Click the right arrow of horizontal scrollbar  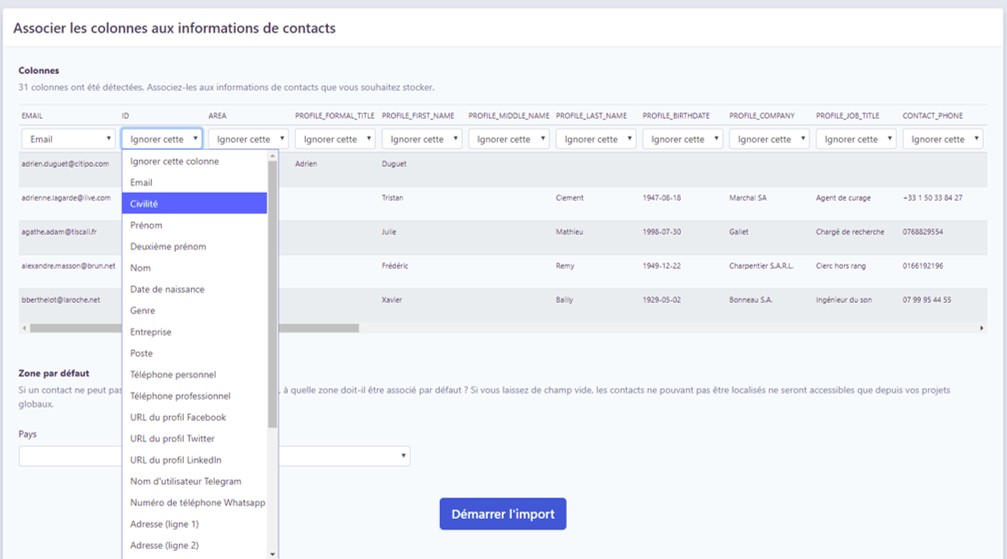coord(982,328)
